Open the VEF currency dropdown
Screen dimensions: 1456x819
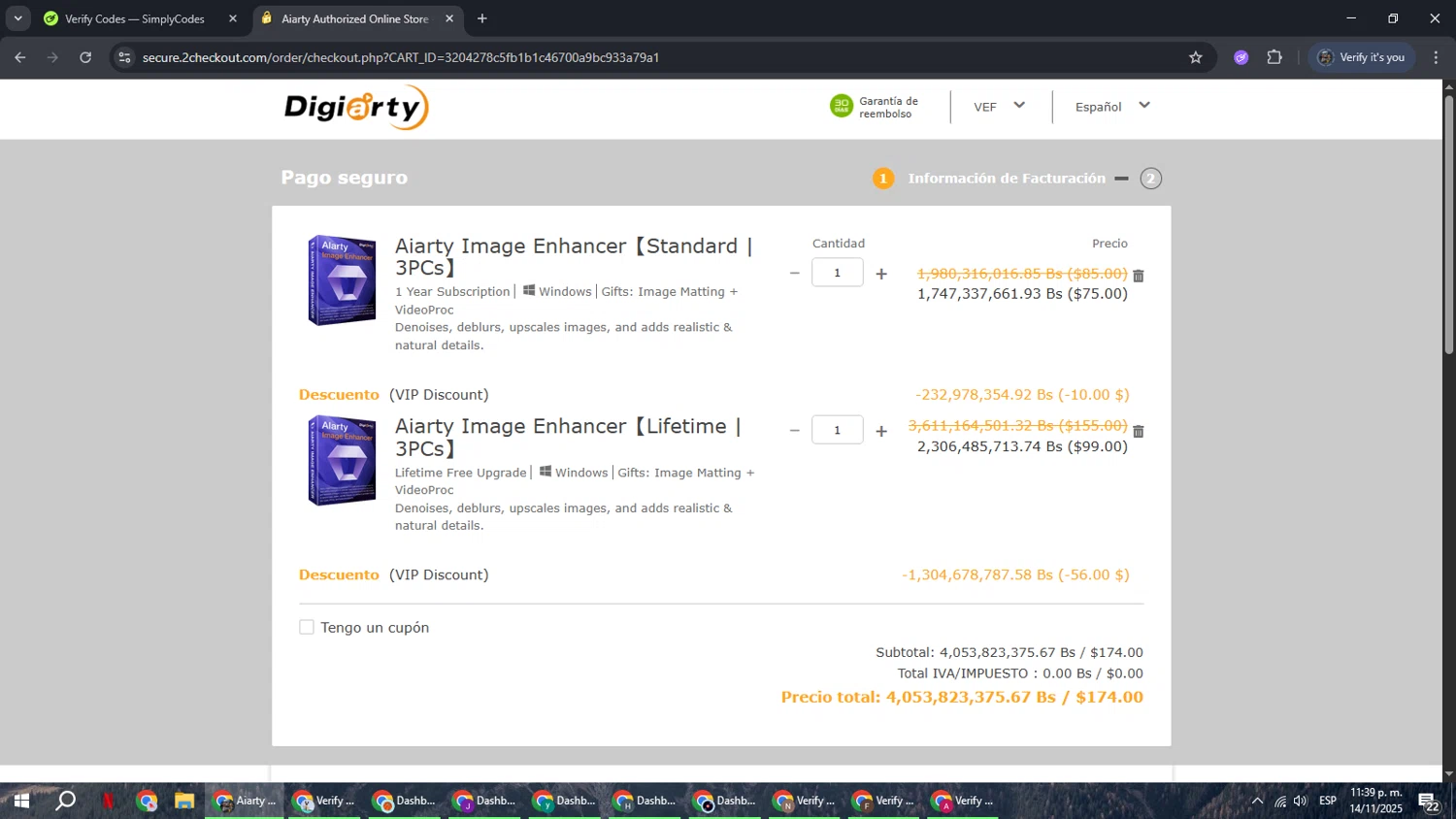1000,107
